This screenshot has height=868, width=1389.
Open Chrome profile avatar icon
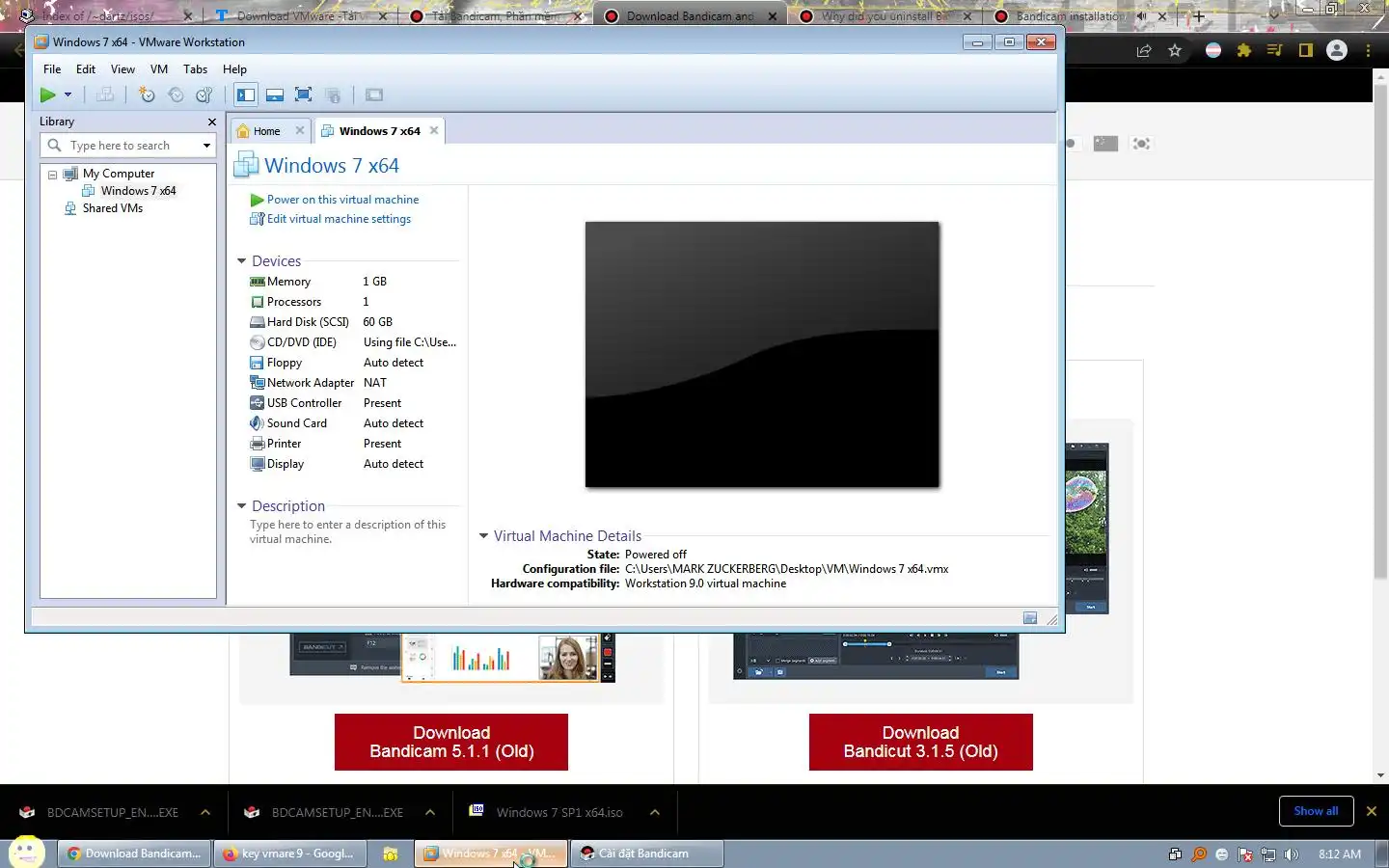1337,50
